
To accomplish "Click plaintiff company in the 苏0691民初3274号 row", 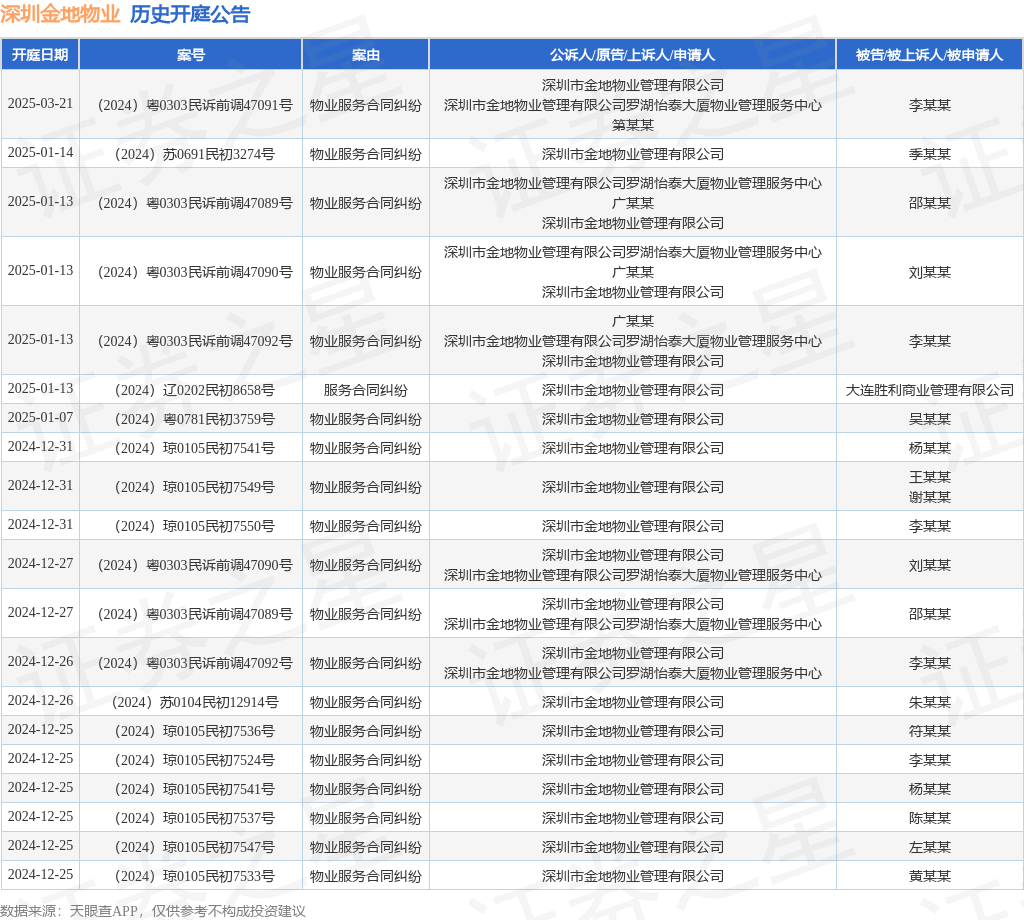I will pos(632,154).
